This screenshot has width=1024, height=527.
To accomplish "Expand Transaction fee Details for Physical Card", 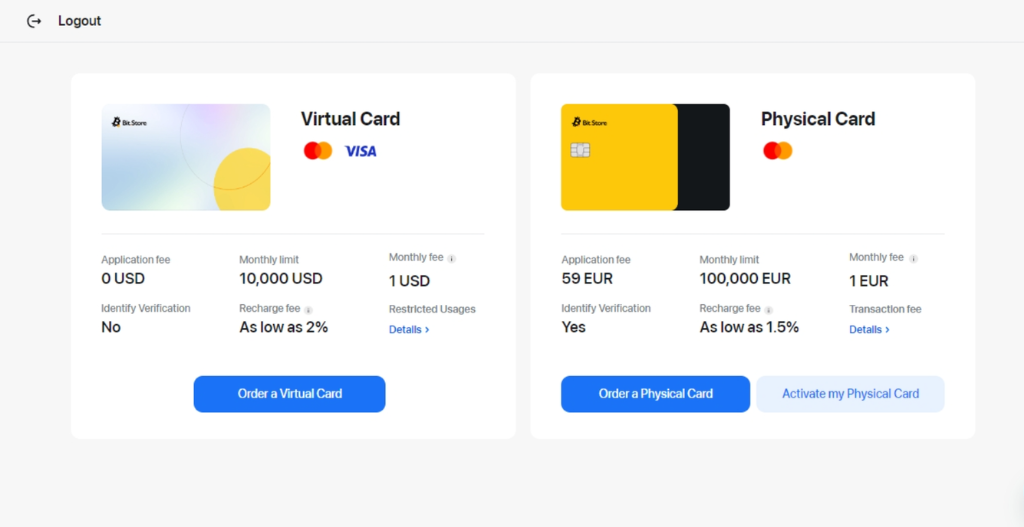I will (869, 329).
